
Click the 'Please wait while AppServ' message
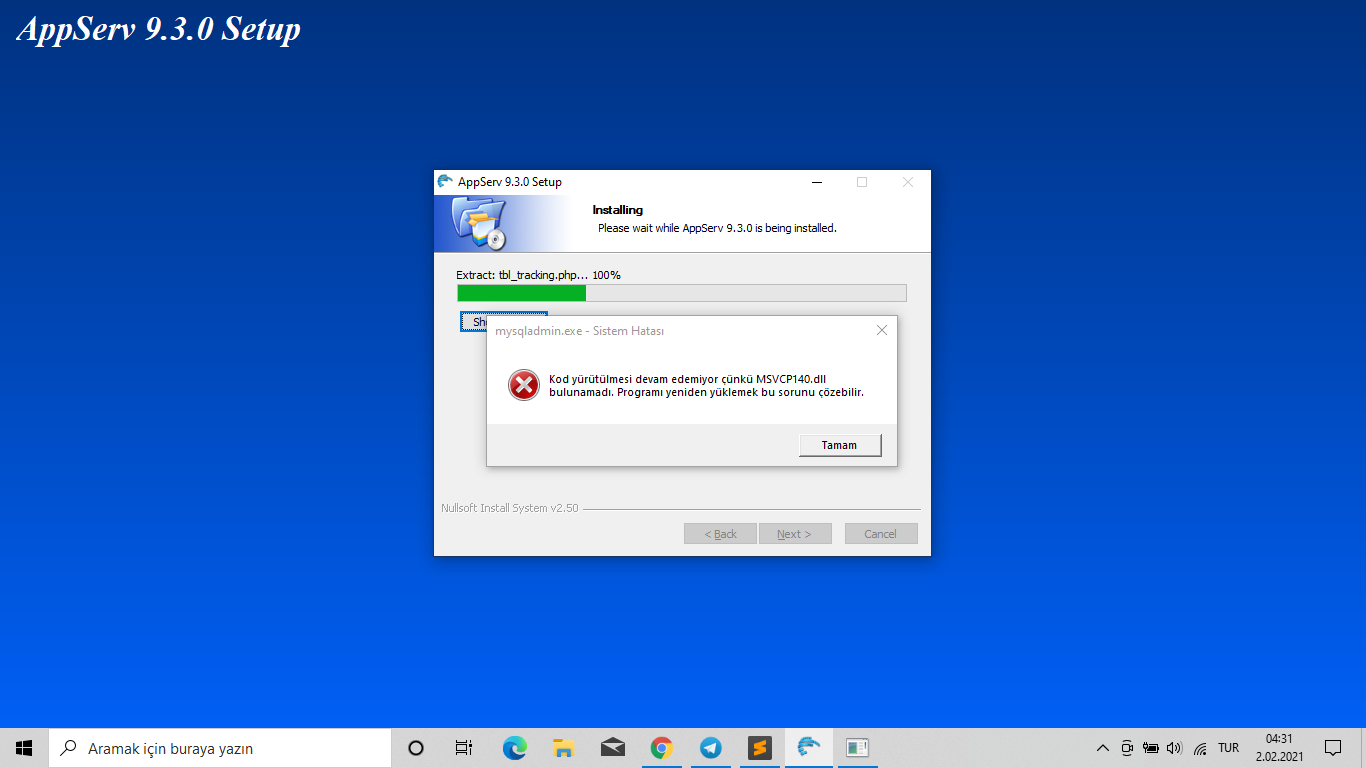[717, 228]
